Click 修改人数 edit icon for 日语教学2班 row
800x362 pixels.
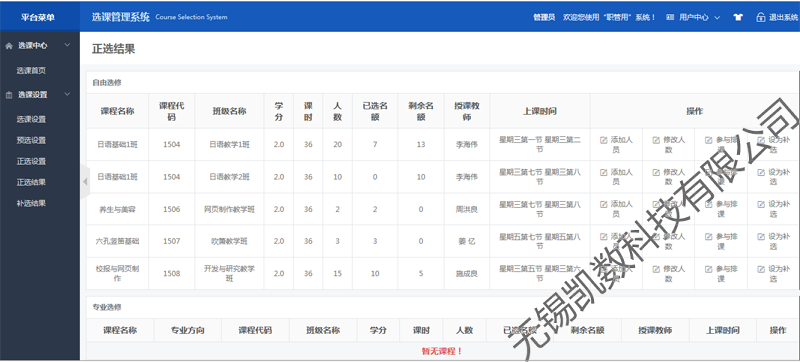click(x=656, y=172)
